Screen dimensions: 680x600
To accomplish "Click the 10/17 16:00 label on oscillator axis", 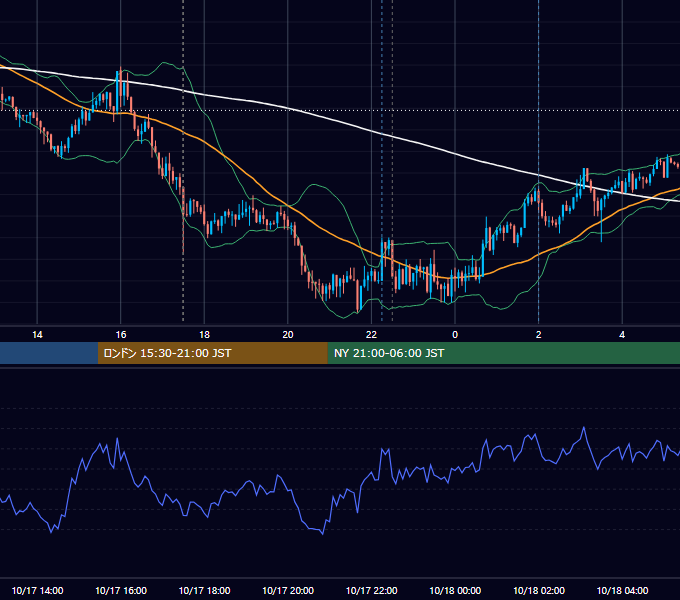I will pyautogui.click(x=121, y=590).
